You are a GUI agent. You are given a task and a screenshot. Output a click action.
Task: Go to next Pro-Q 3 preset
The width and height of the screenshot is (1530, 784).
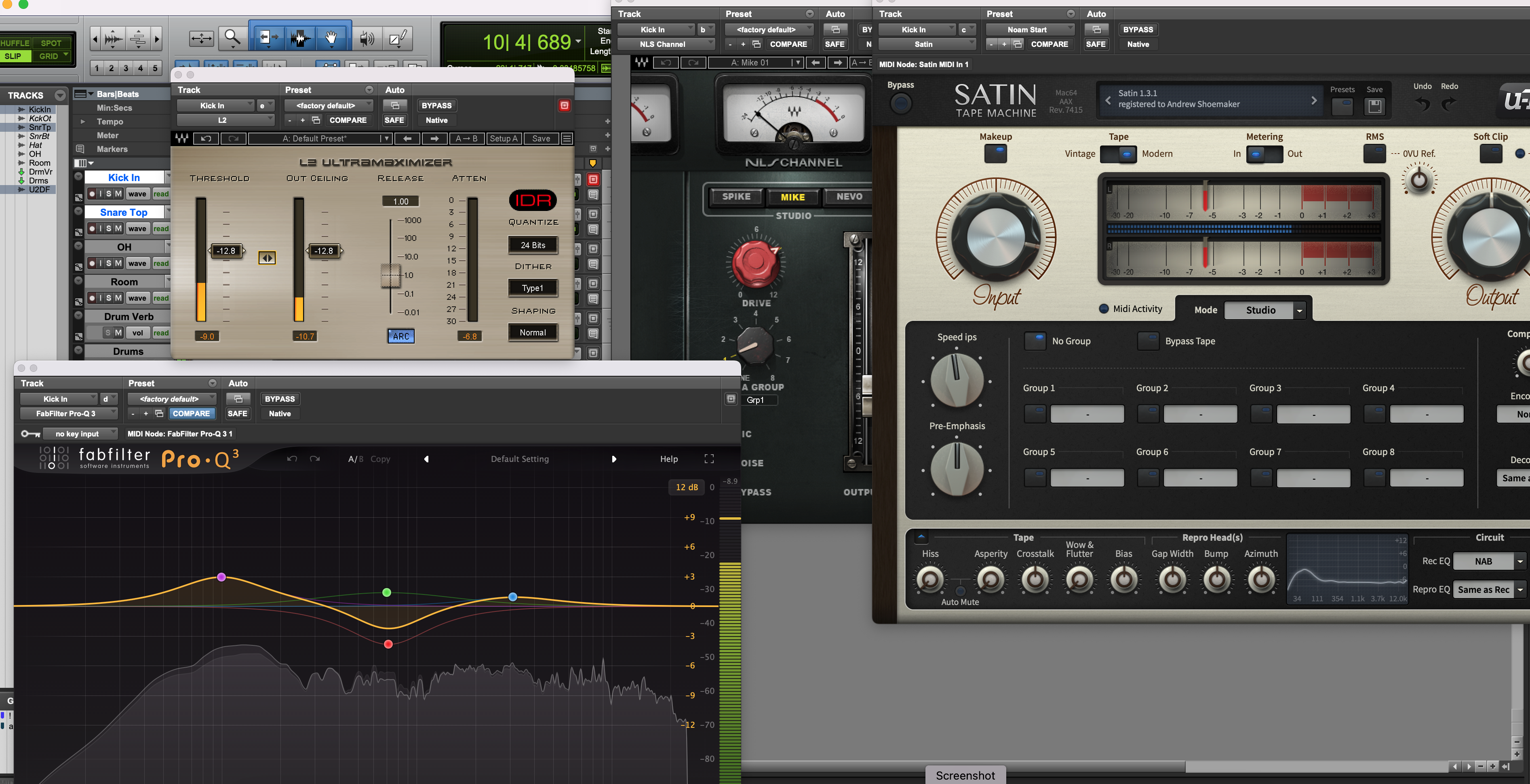point(613,459)
